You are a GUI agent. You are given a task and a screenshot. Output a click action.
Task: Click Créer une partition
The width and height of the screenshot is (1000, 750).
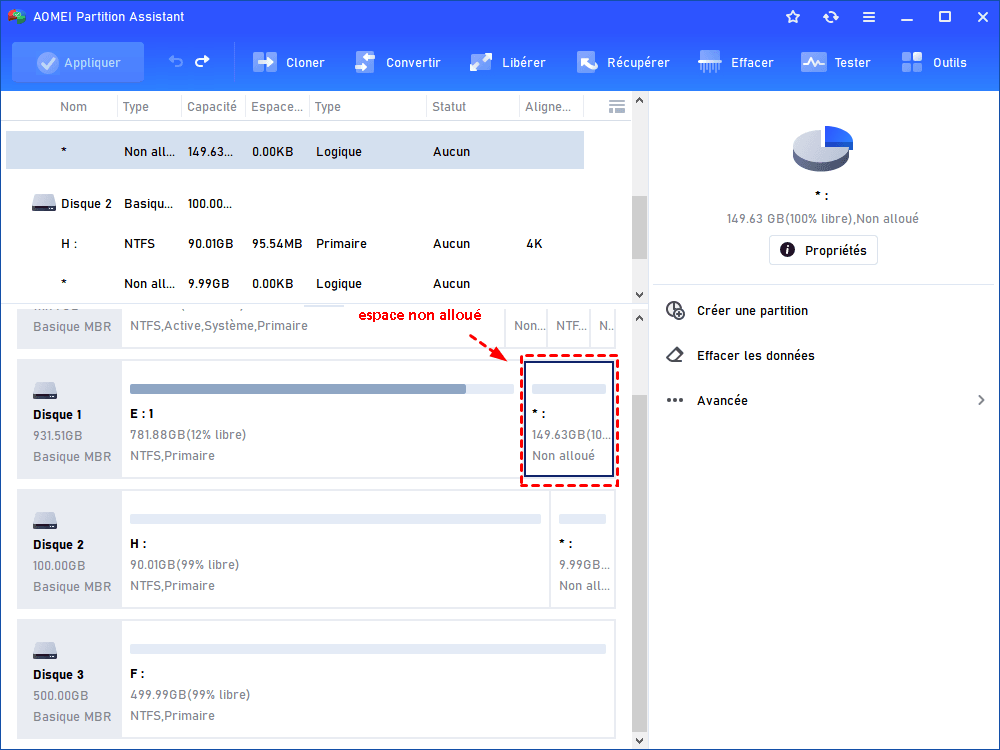tap(752, 311)
